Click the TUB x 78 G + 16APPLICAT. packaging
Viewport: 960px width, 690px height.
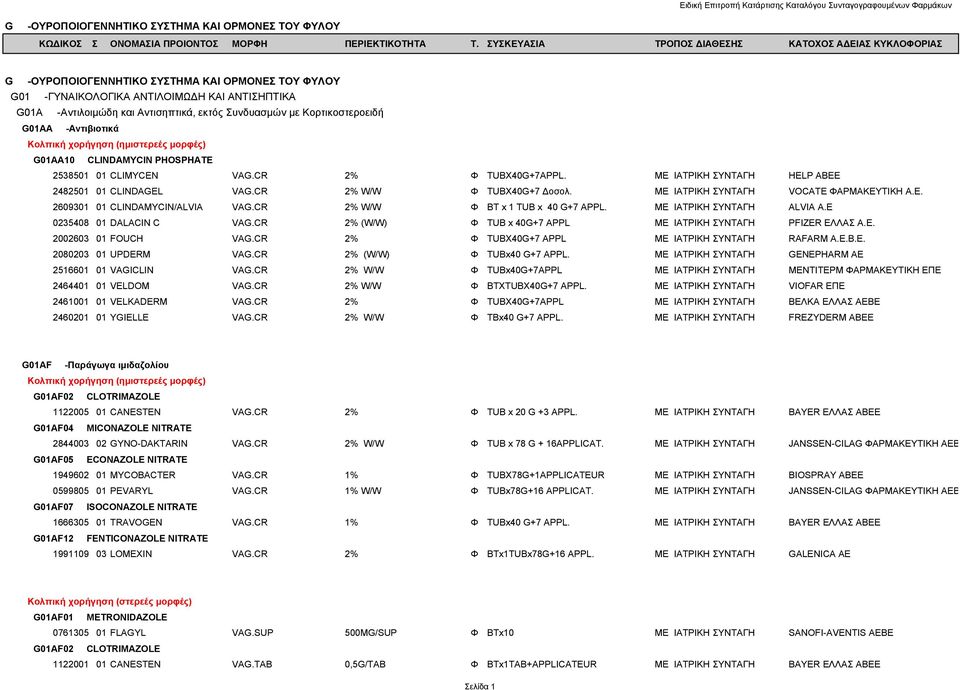click(545, 444)
